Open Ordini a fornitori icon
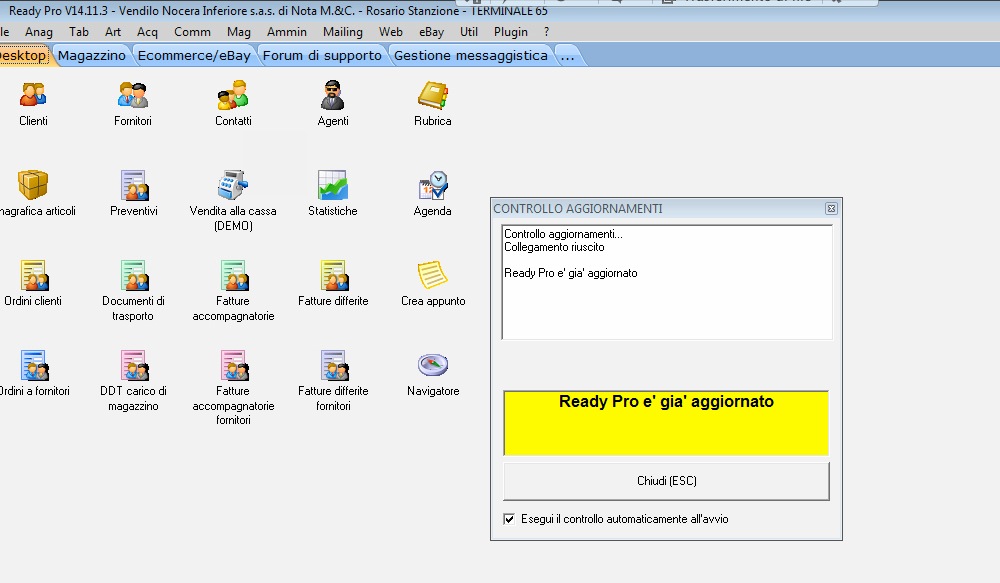This screenshot has width=1000, height=583. pos(33,365)
